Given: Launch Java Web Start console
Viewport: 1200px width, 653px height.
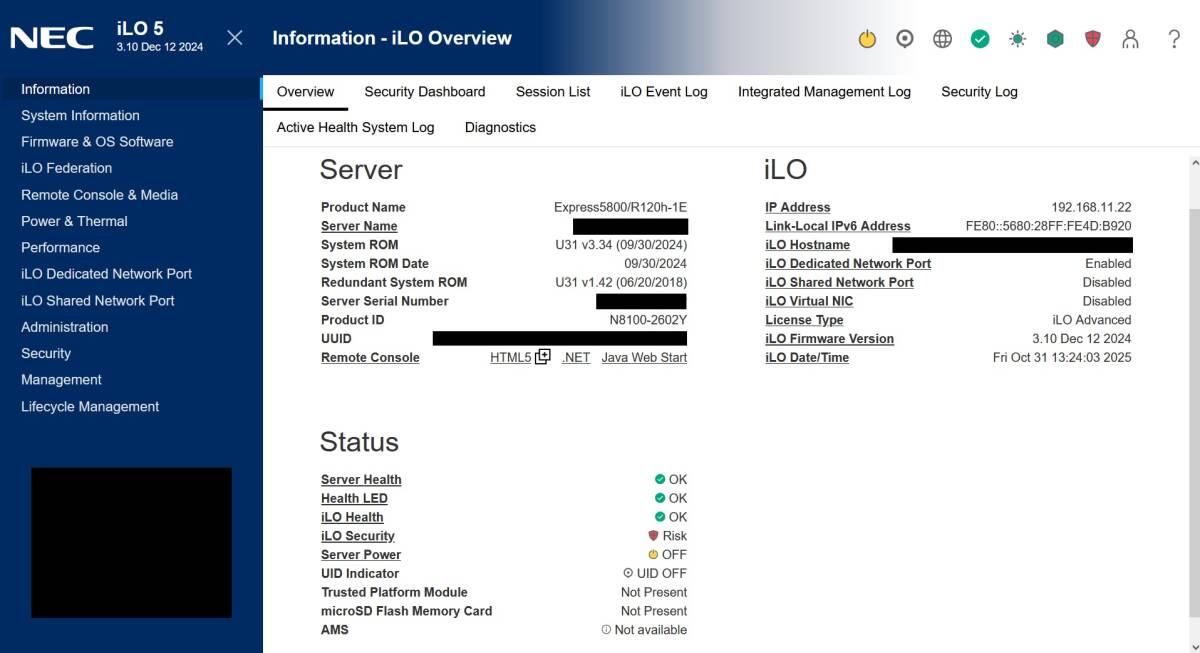Looking at the screenshot, I should coord(644,358).
